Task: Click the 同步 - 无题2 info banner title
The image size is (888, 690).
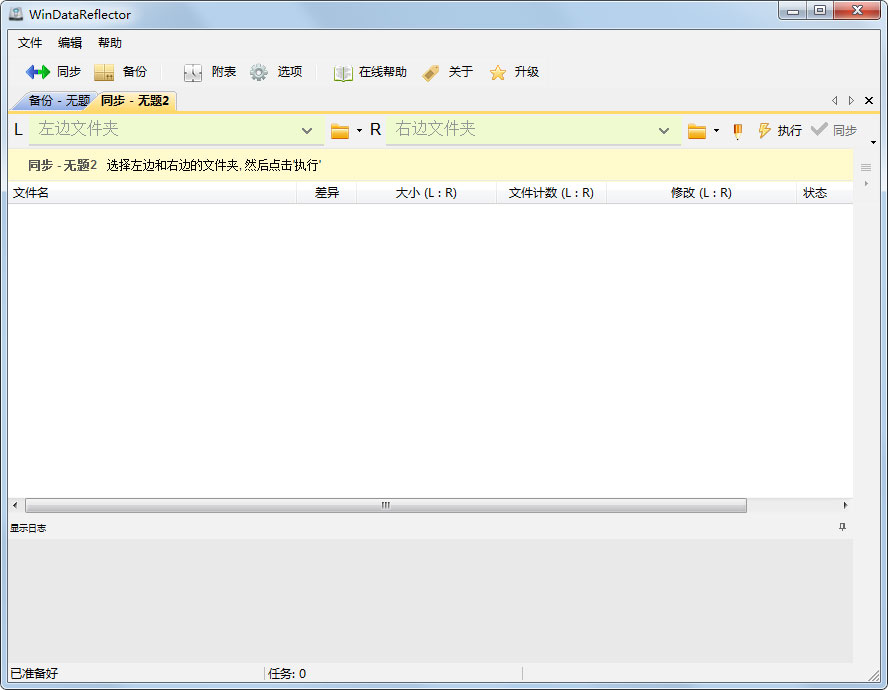Action: 62,165
